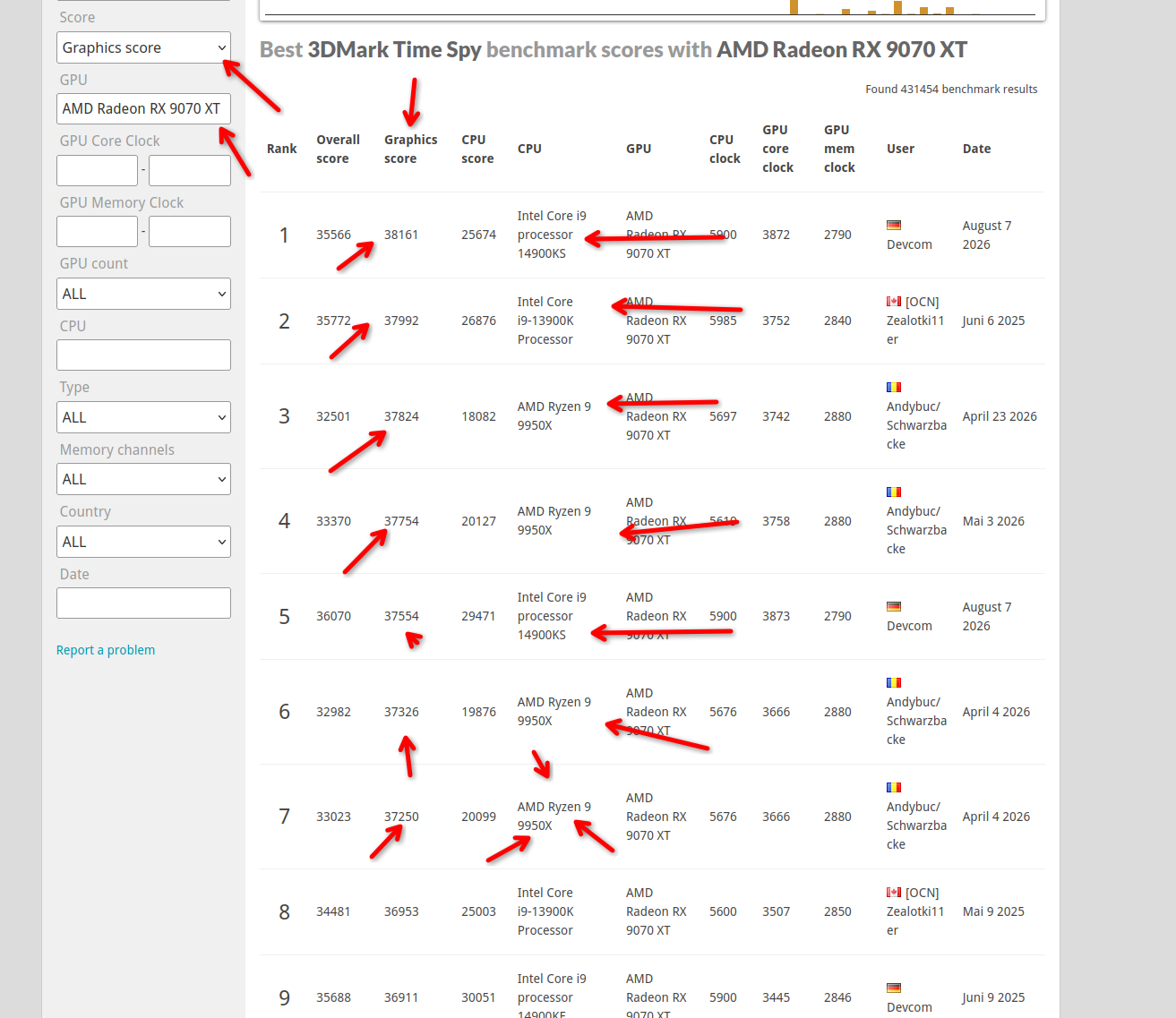Open user [OCN] Zealotki11er in rank 8 row
Viewport: 1176px width, 1018px height.
(x=915, y=911)
